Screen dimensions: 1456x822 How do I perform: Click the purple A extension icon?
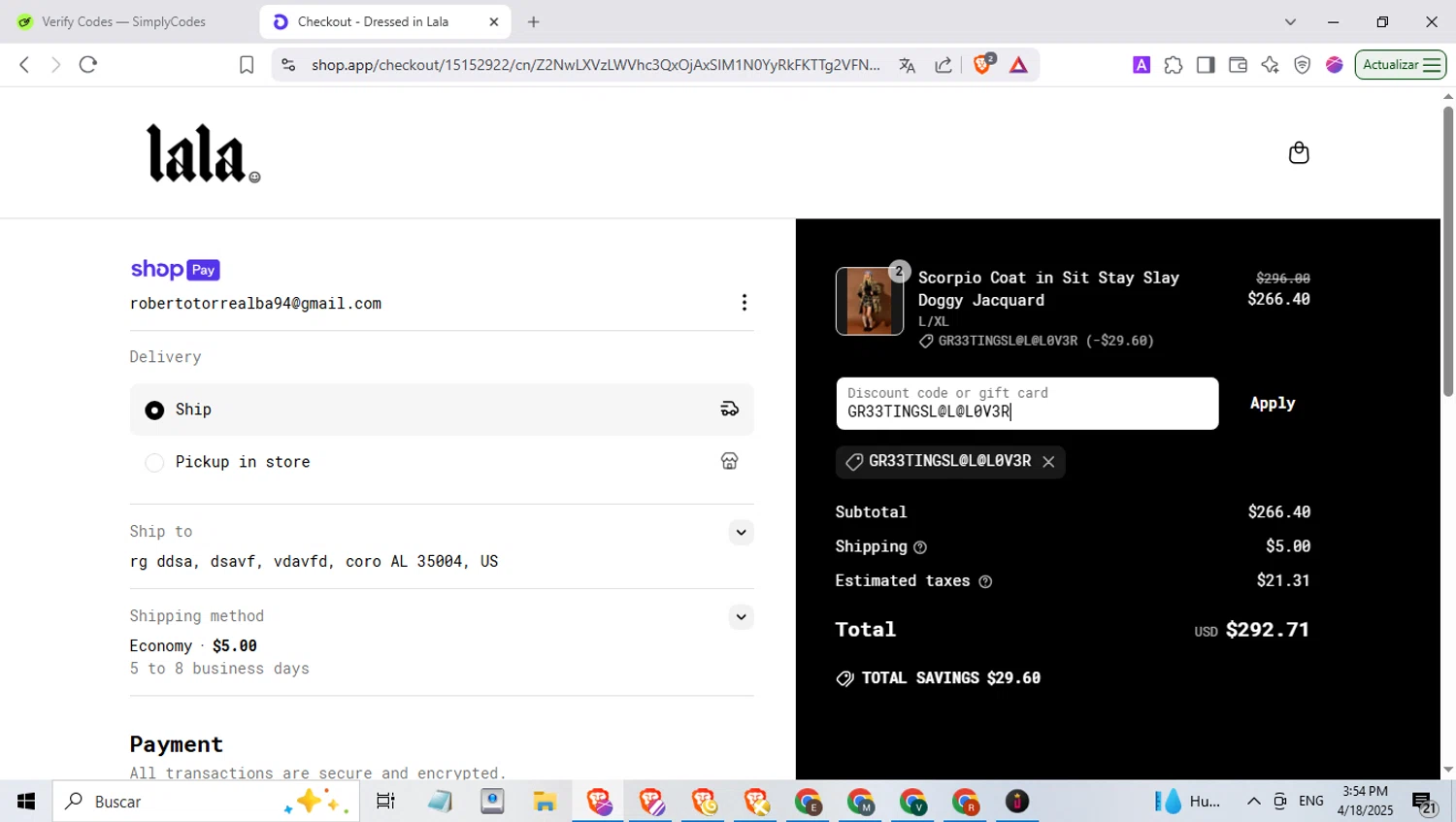click(x=1142, y=65)
